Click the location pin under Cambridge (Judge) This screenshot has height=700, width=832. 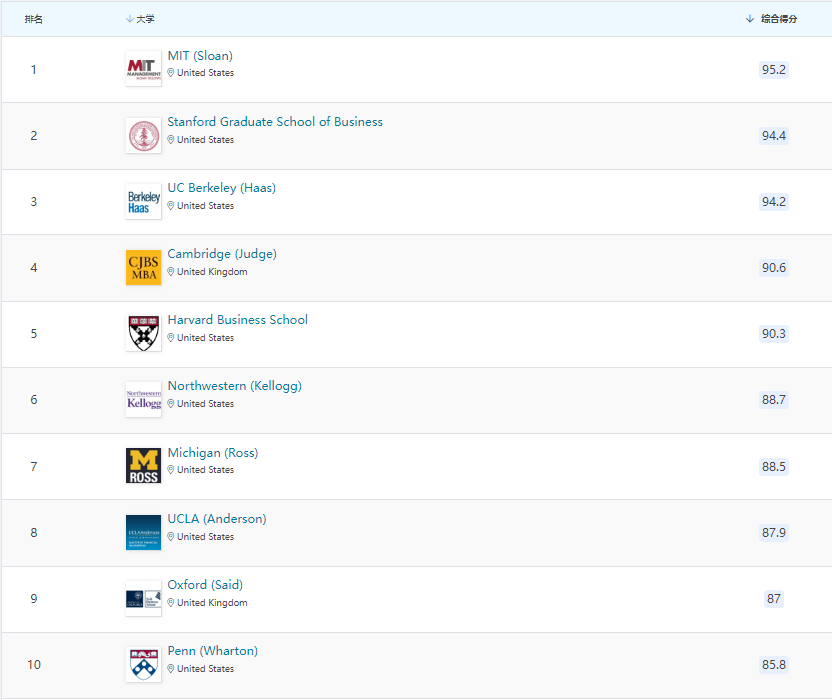click(x=171, y=272)
